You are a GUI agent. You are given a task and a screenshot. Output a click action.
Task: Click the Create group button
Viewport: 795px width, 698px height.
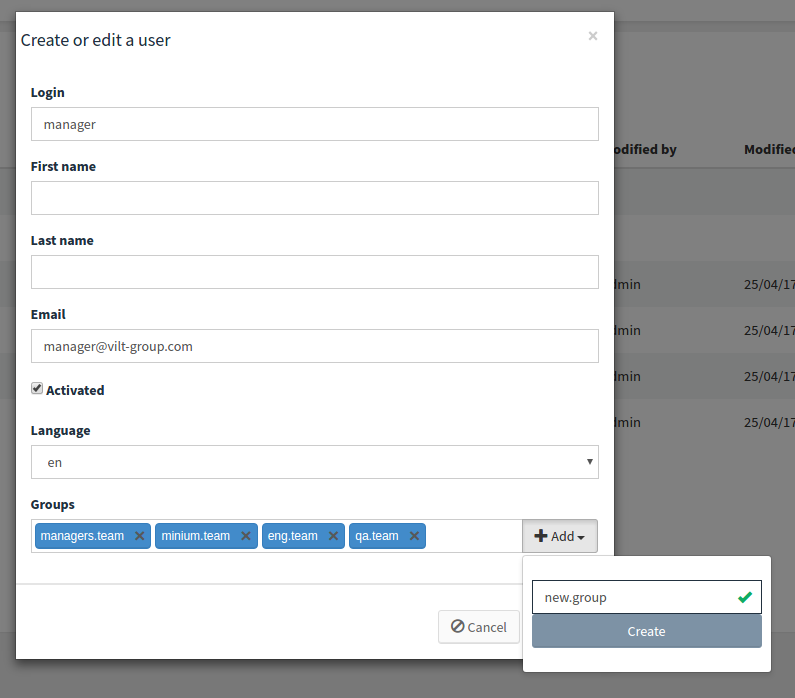646,631
